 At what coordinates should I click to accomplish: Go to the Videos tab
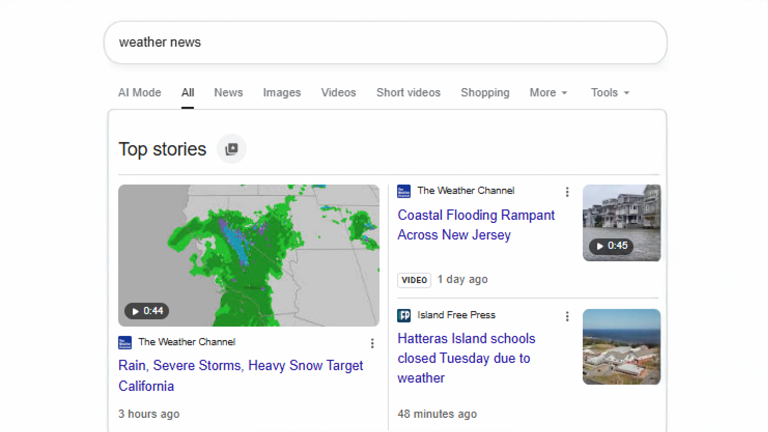pyautogui.click(x=338, y=93)
